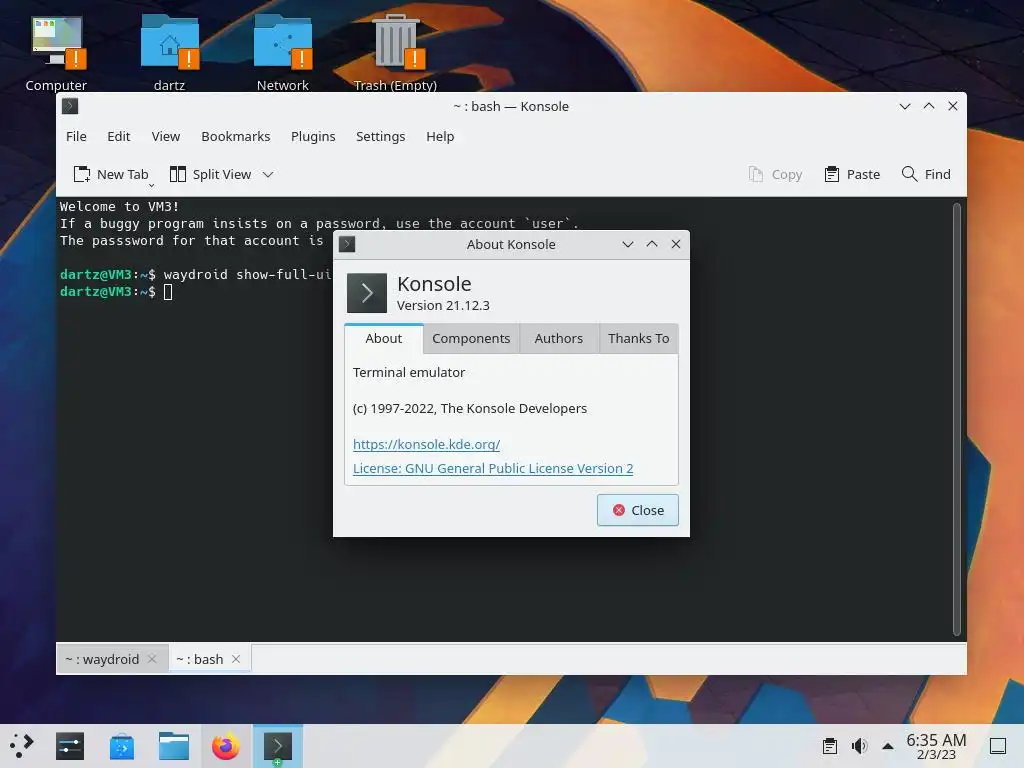Image resolution: width=1024 pixels, height=768 pixels.
Task: Click the Find toolbar button
Action: click(x=926, y=174)
